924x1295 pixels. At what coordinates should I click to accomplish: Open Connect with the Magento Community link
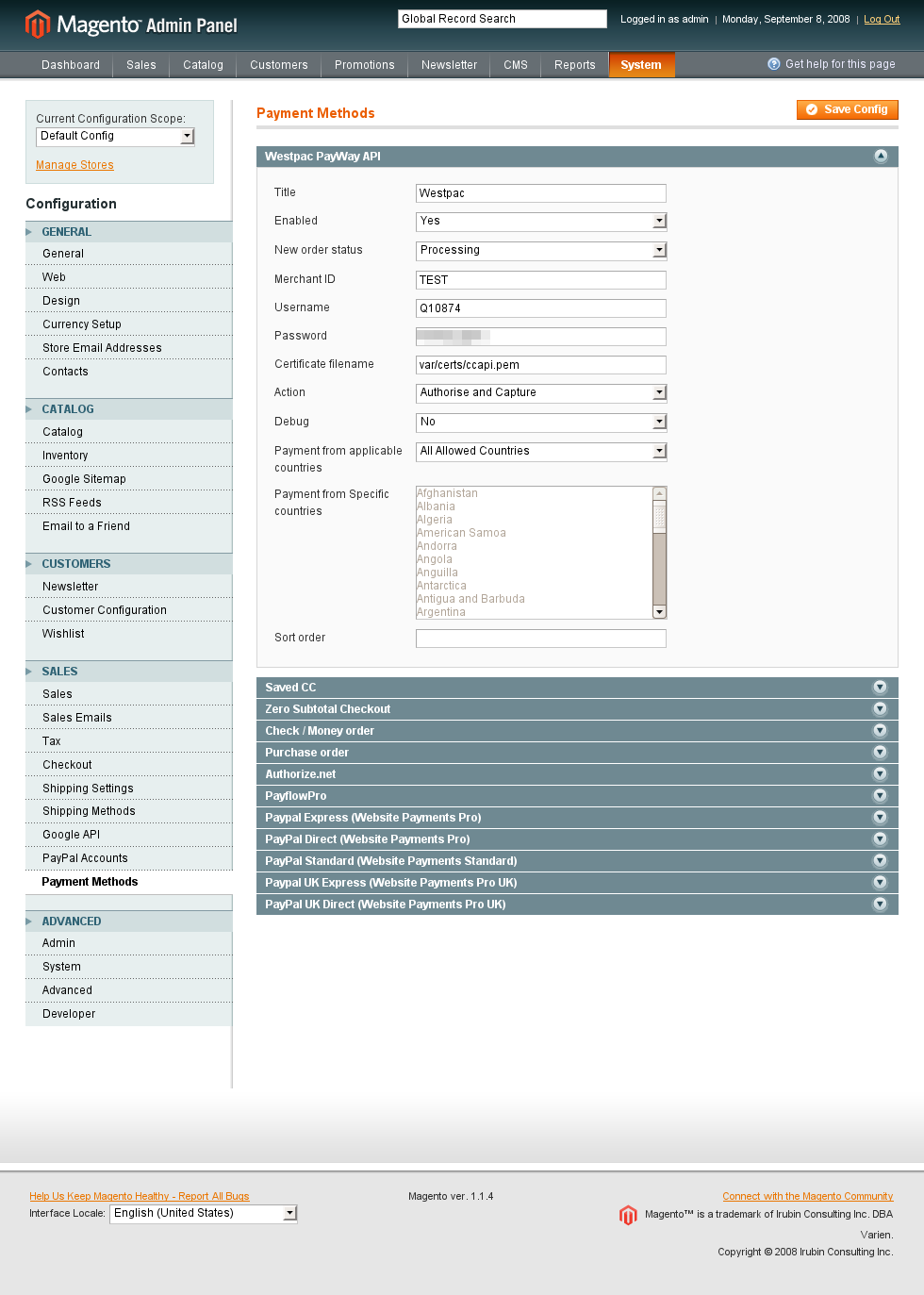pyautogui.click(x=808, y=1196)
